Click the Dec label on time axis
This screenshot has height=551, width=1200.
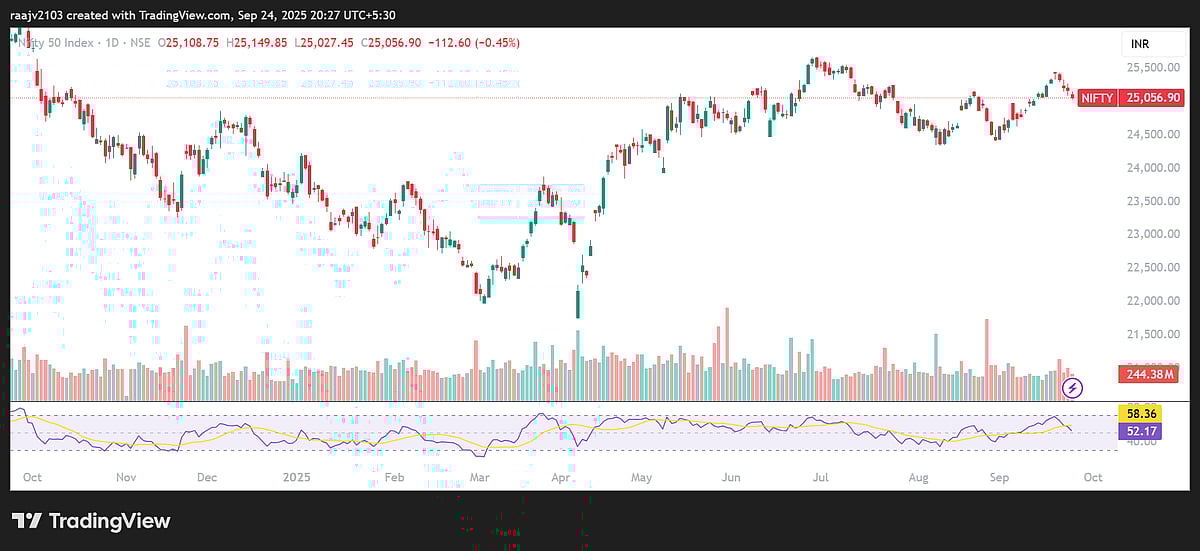(x=207, y=478)
